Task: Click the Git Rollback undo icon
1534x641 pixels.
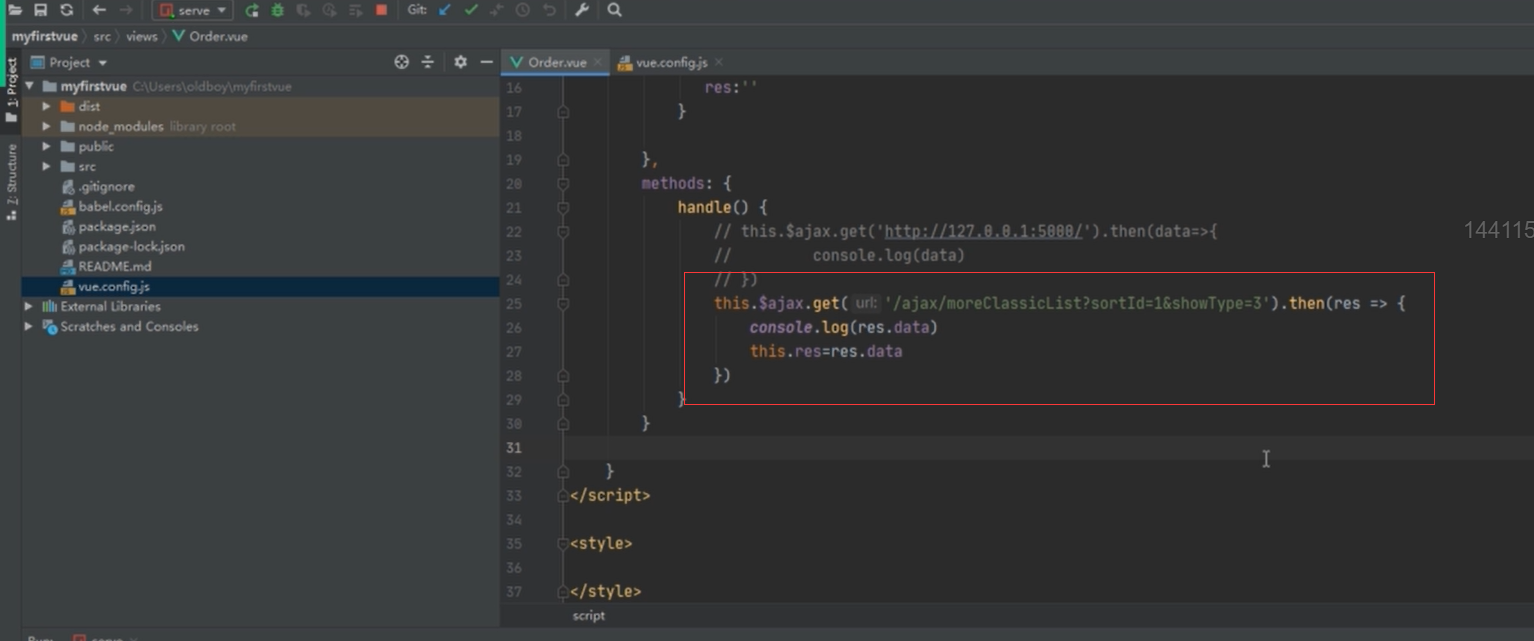Action: point(549,10)
